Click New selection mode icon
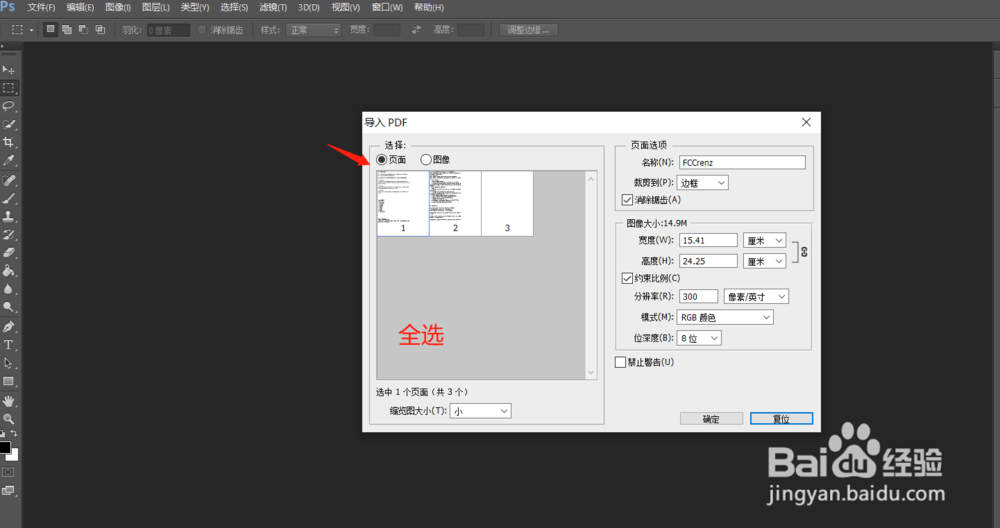The image size is (1000, 528). tap(50, 29)
